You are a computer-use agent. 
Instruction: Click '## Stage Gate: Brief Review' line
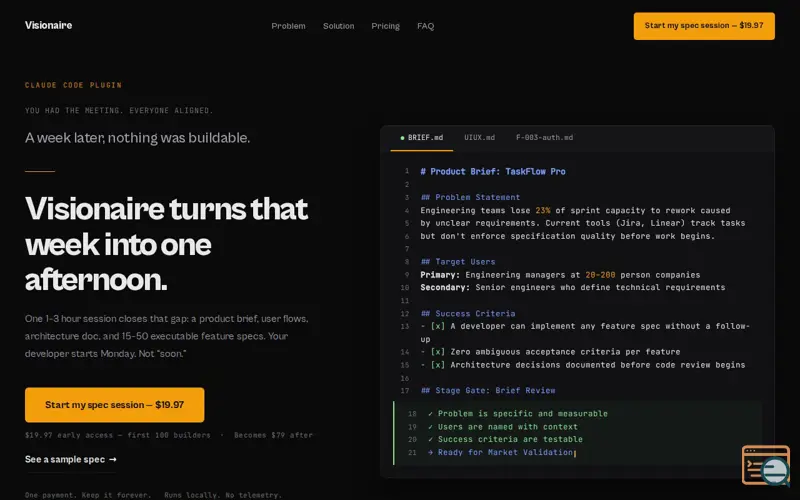[488, 390]
